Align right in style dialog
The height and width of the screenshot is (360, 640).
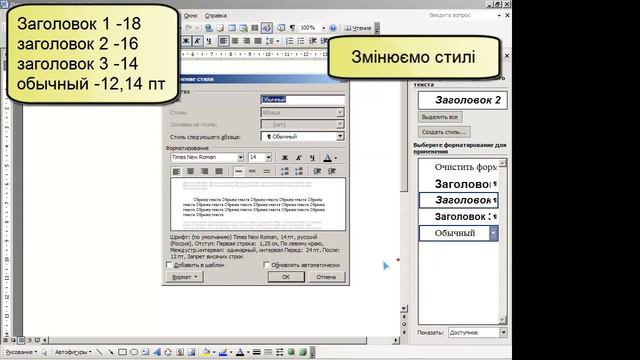pyautogui.click(x=204, y=171)
